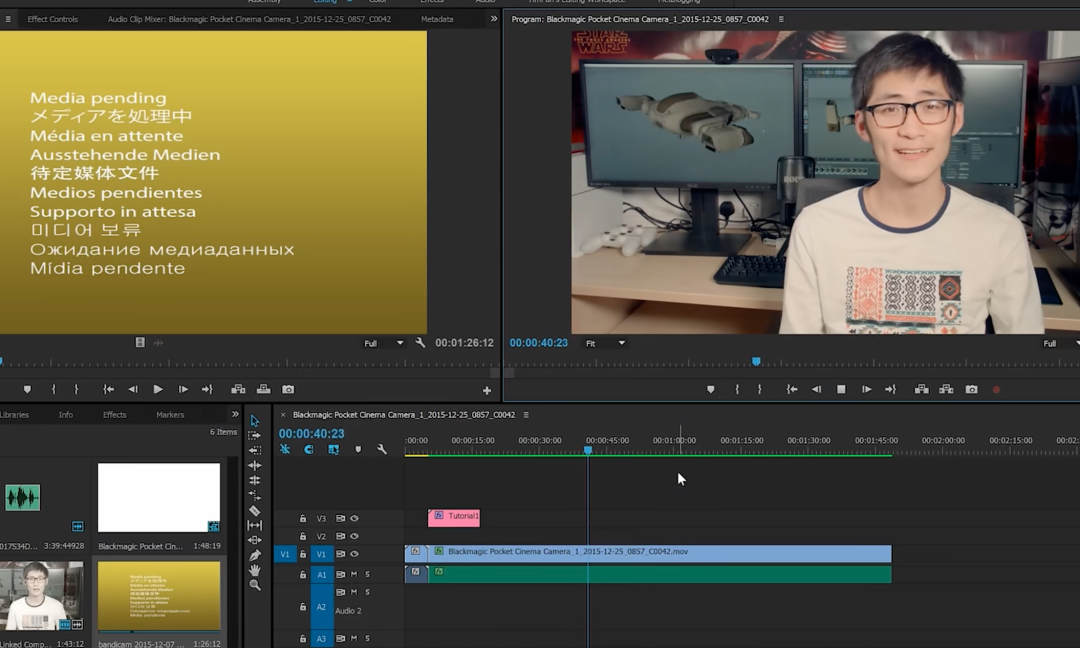This screenshot has width=1080, height=648.
Task: Select the Selection tool arrow
Action: click(x=255, y=421)
